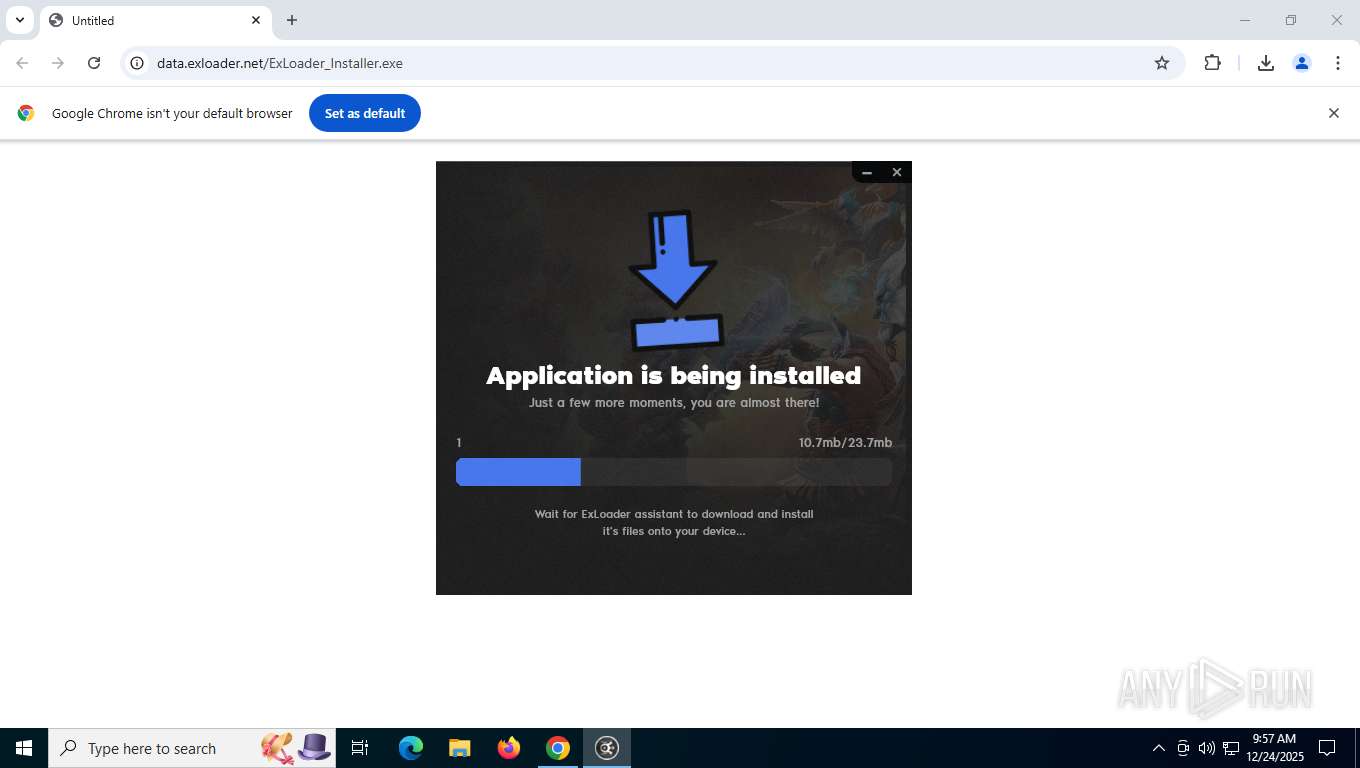Viewport: 1360px width, 768px height.
Task: Close the ExLoader installer window
Action: (x=897, y=172)
